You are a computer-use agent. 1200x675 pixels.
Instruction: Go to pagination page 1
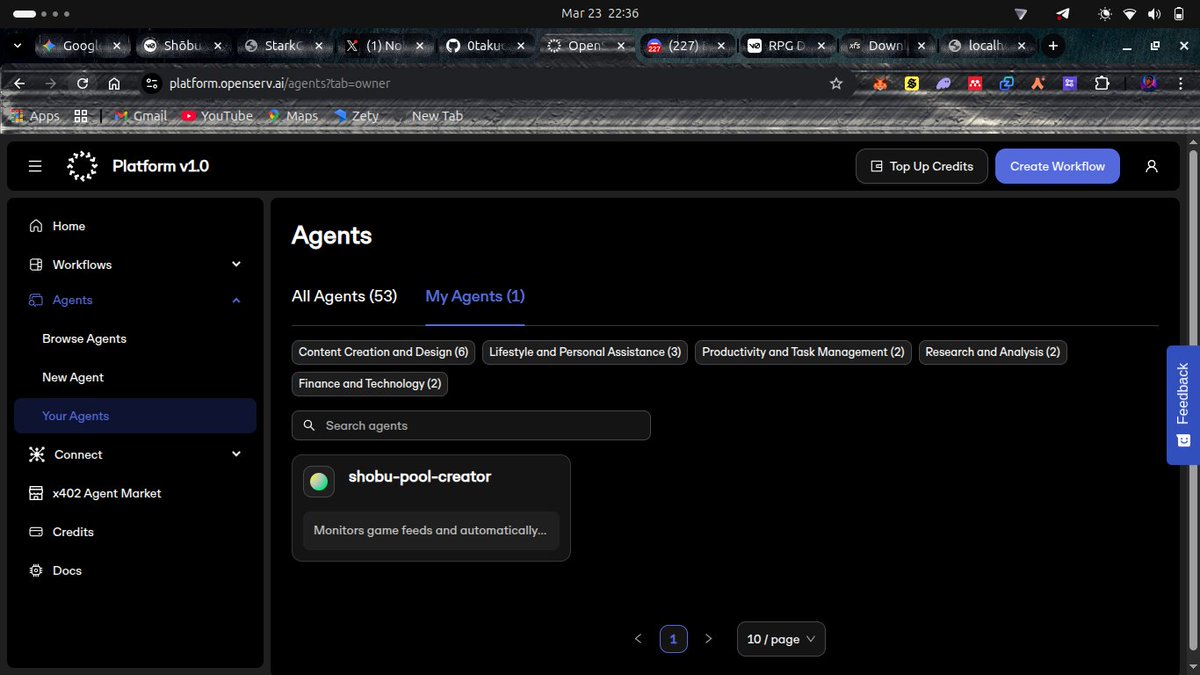[674, 639]
